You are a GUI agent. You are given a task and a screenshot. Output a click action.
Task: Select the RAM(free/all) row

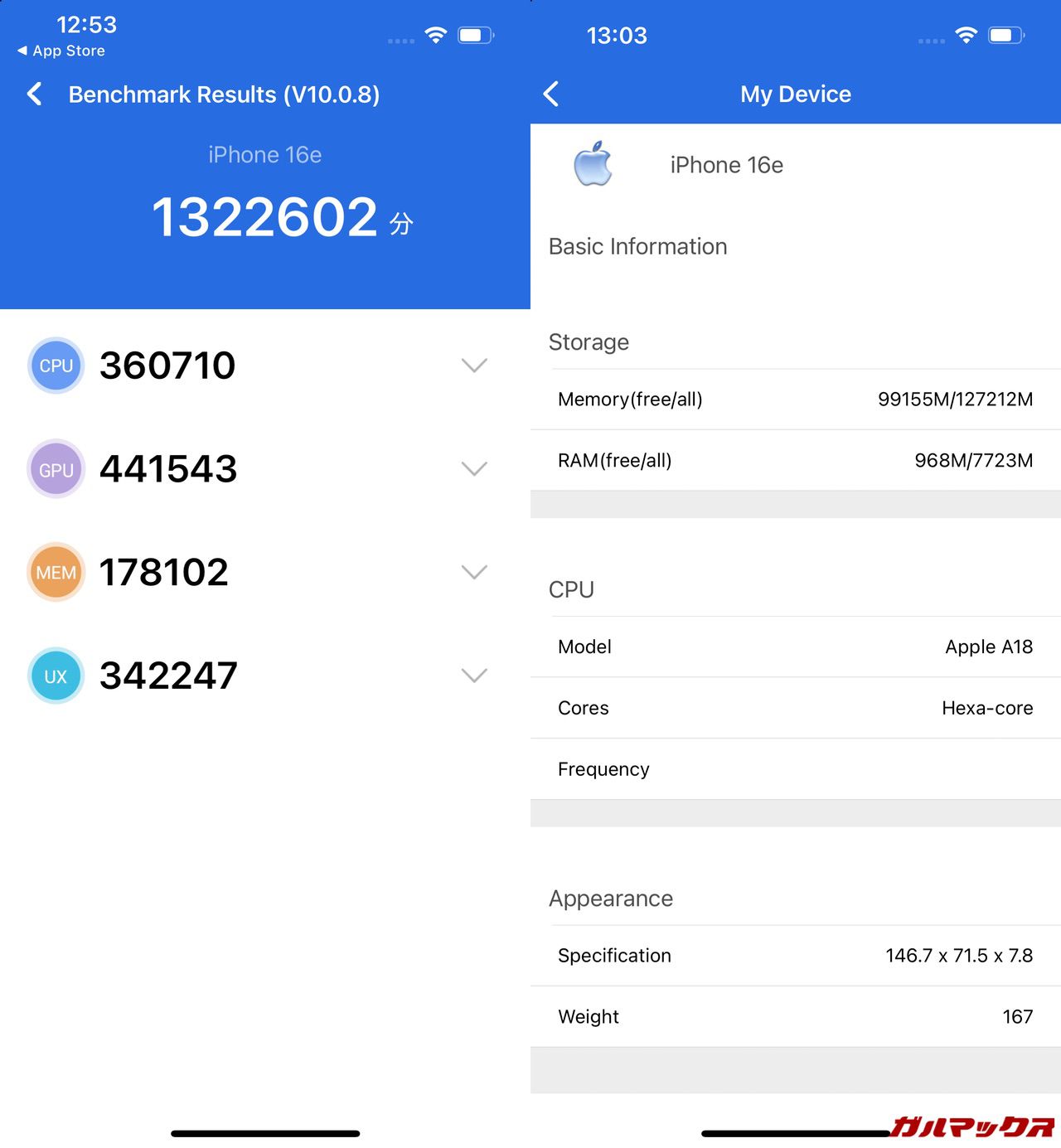tap(795, 461)
